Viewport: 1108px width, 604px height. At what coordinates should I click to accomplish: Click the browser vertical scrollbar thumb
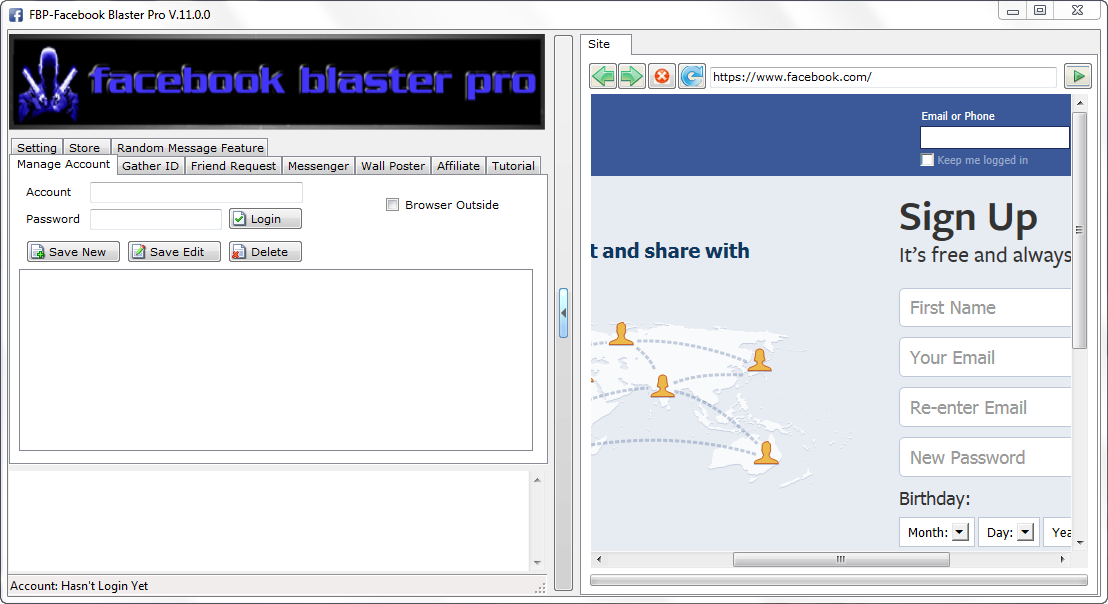(1079, 230)
